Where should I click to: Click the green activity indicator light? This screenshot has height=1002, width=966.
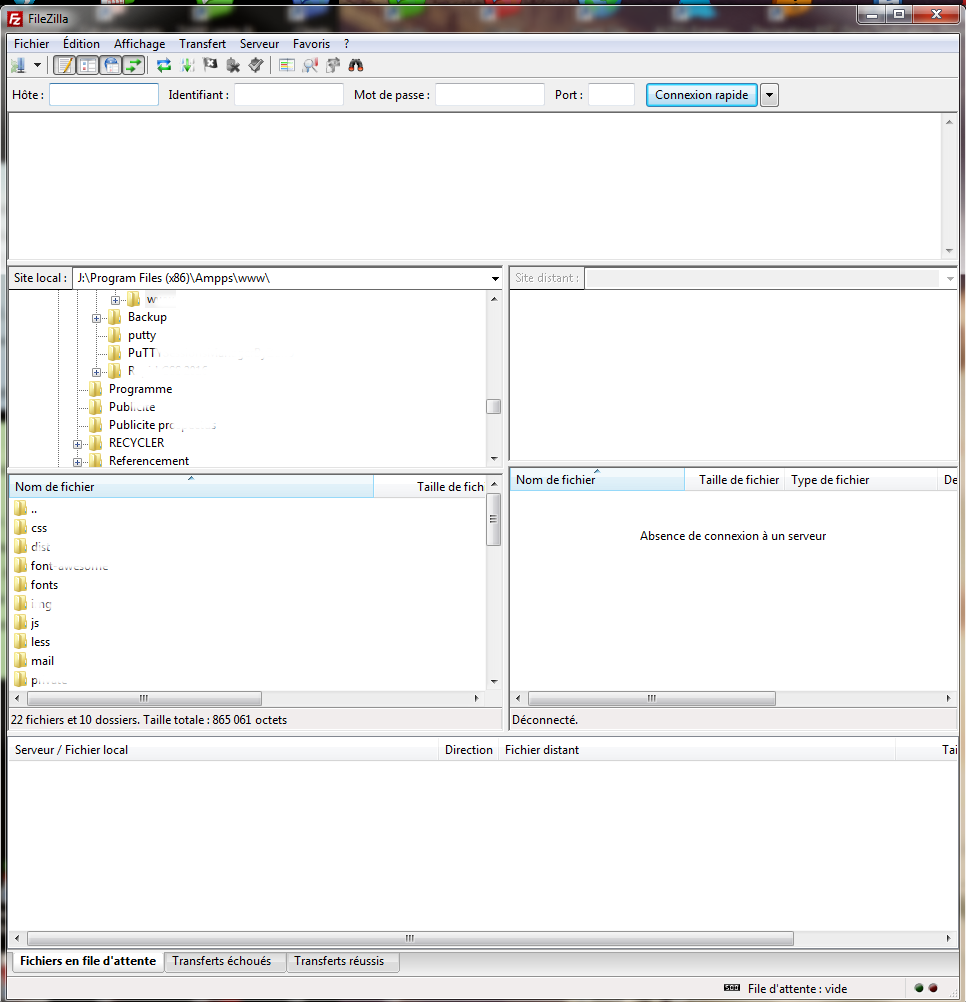[919, 988]
